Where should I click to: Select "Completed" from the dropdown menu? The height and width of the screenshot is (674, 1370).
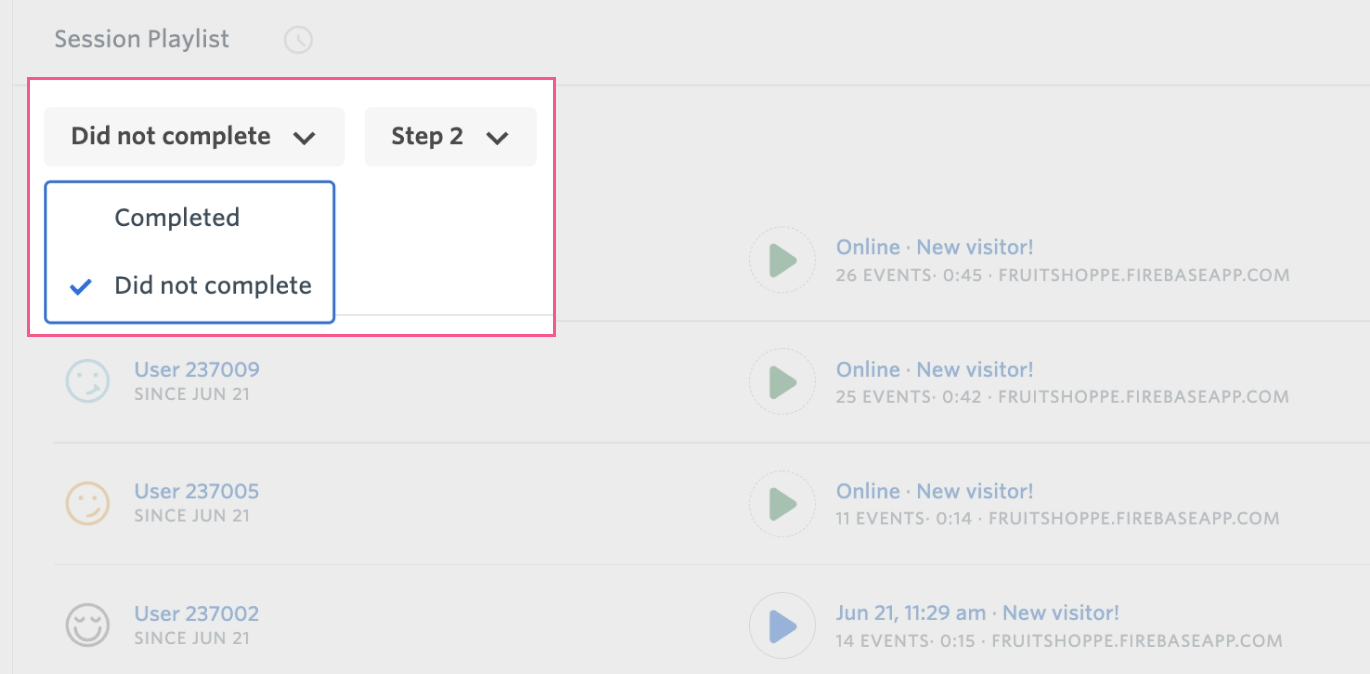(x=177, y=218)
